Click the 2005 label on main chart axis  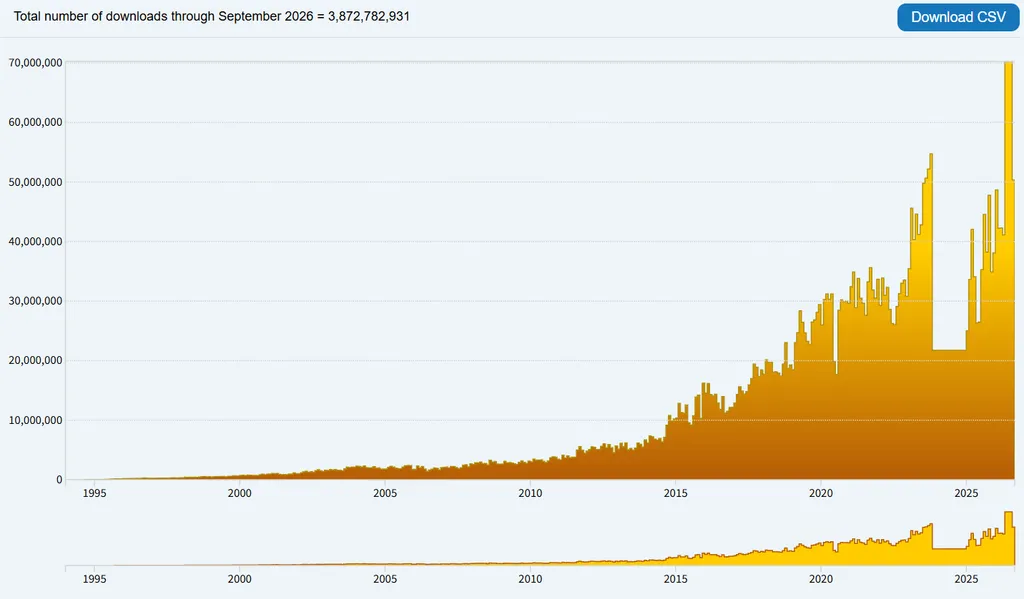385,493
